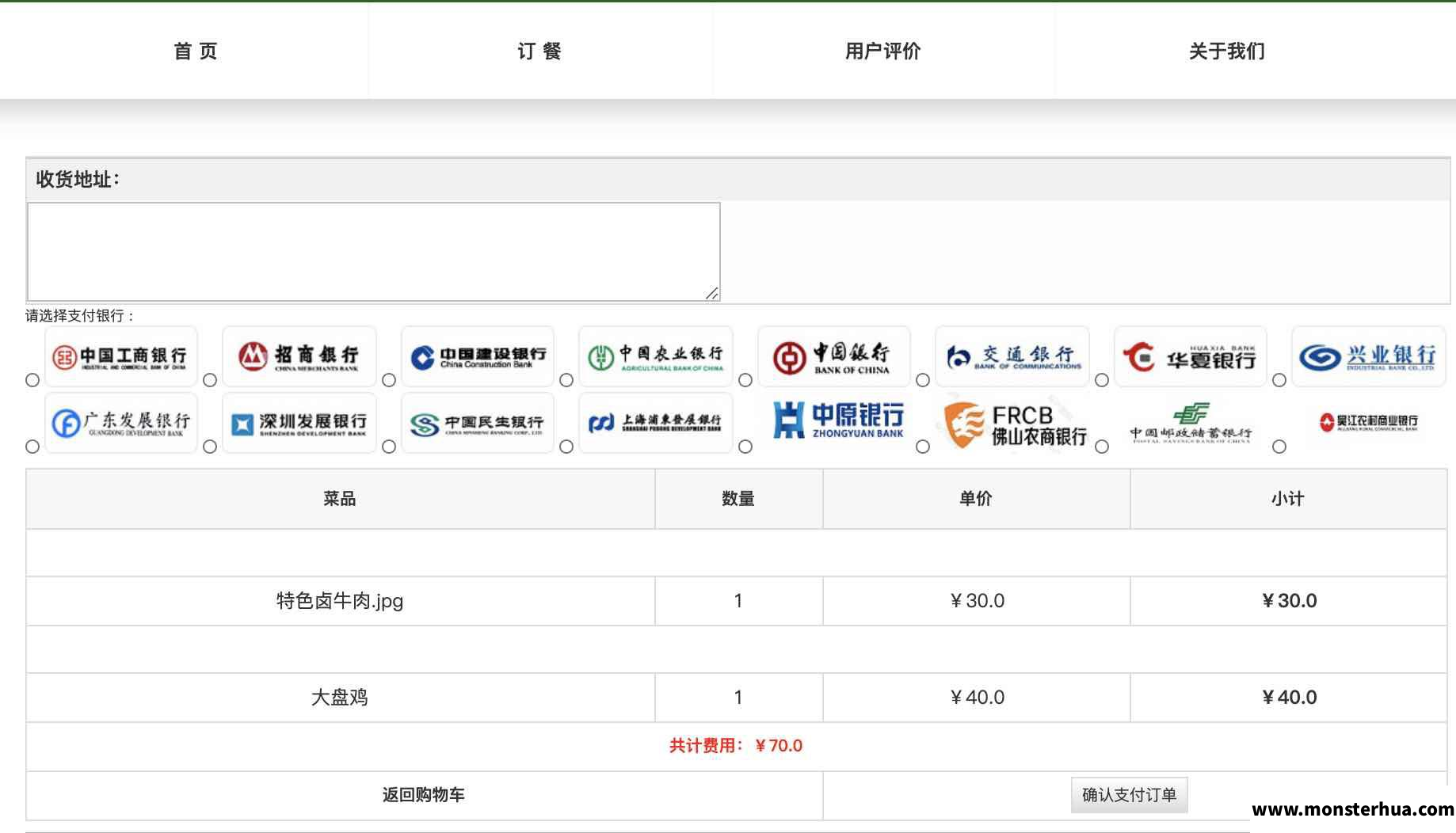This screenshot has width=1456, height=833.
Task: Click the 菜品 column header
Action: [340, 499]
